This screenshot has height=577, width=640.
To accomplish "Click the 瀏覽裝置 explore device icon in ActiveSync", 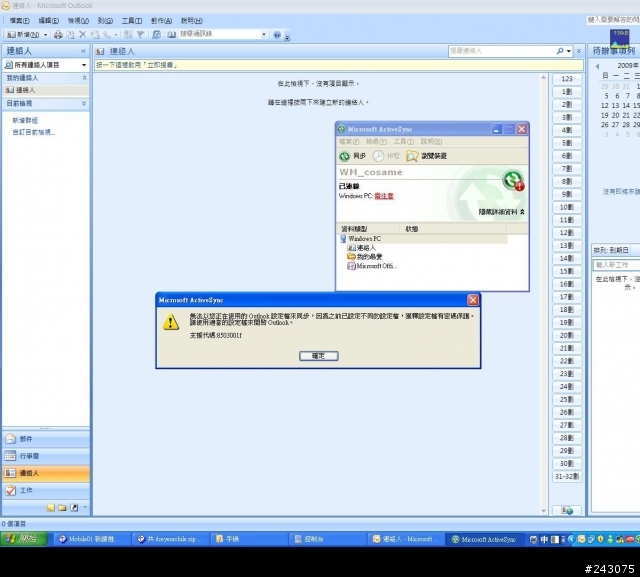I will [x=412, y=156].
